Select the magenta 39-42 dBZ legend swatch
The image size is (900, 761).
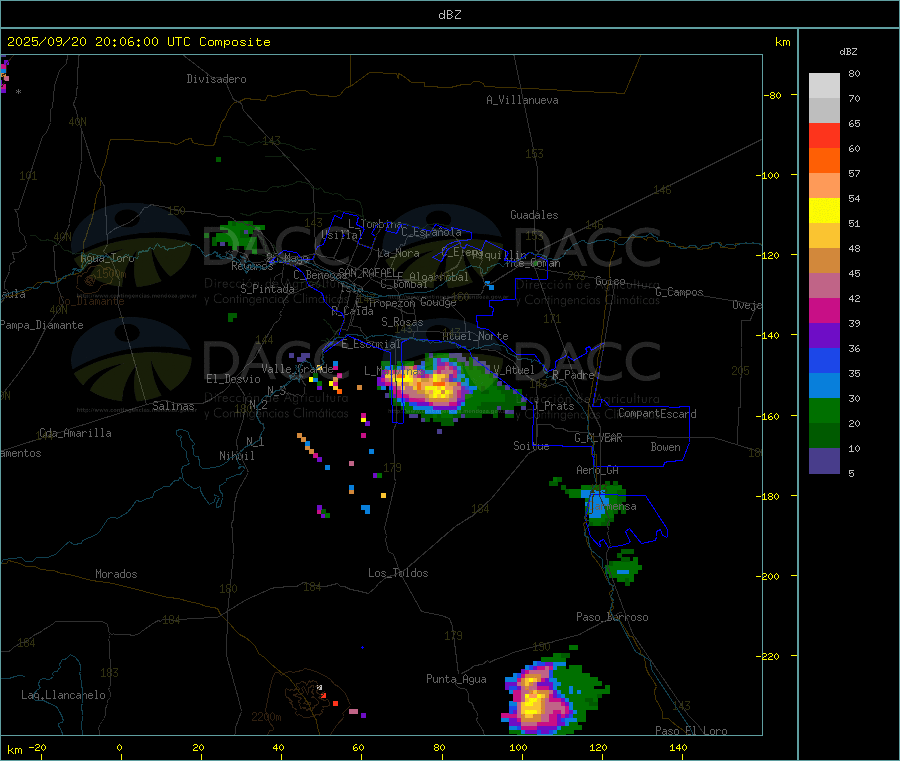824,310
